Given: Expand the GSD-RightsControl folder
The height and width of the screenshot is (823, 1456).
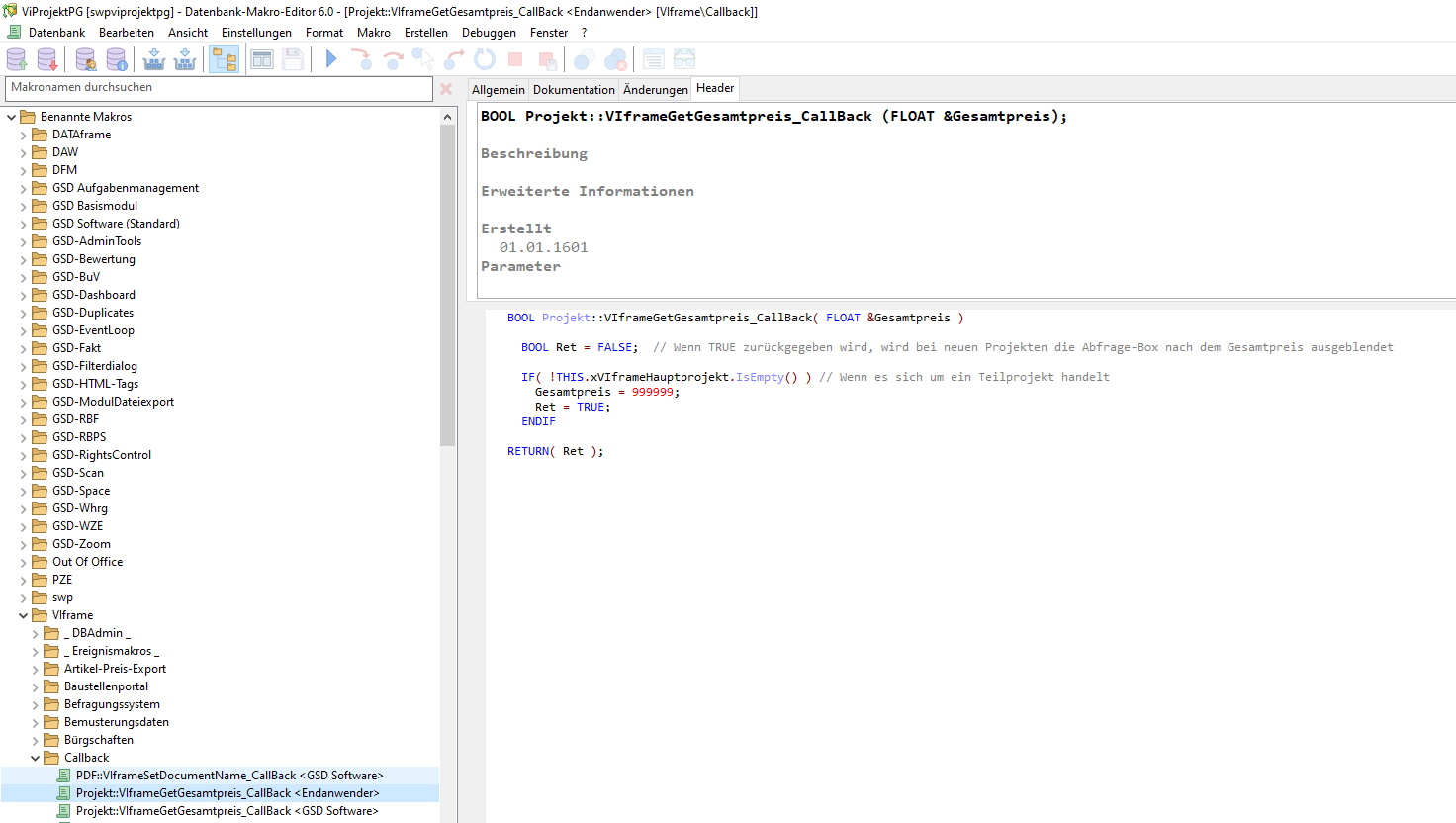Looking at the screenshot, I should coord(23,455).
